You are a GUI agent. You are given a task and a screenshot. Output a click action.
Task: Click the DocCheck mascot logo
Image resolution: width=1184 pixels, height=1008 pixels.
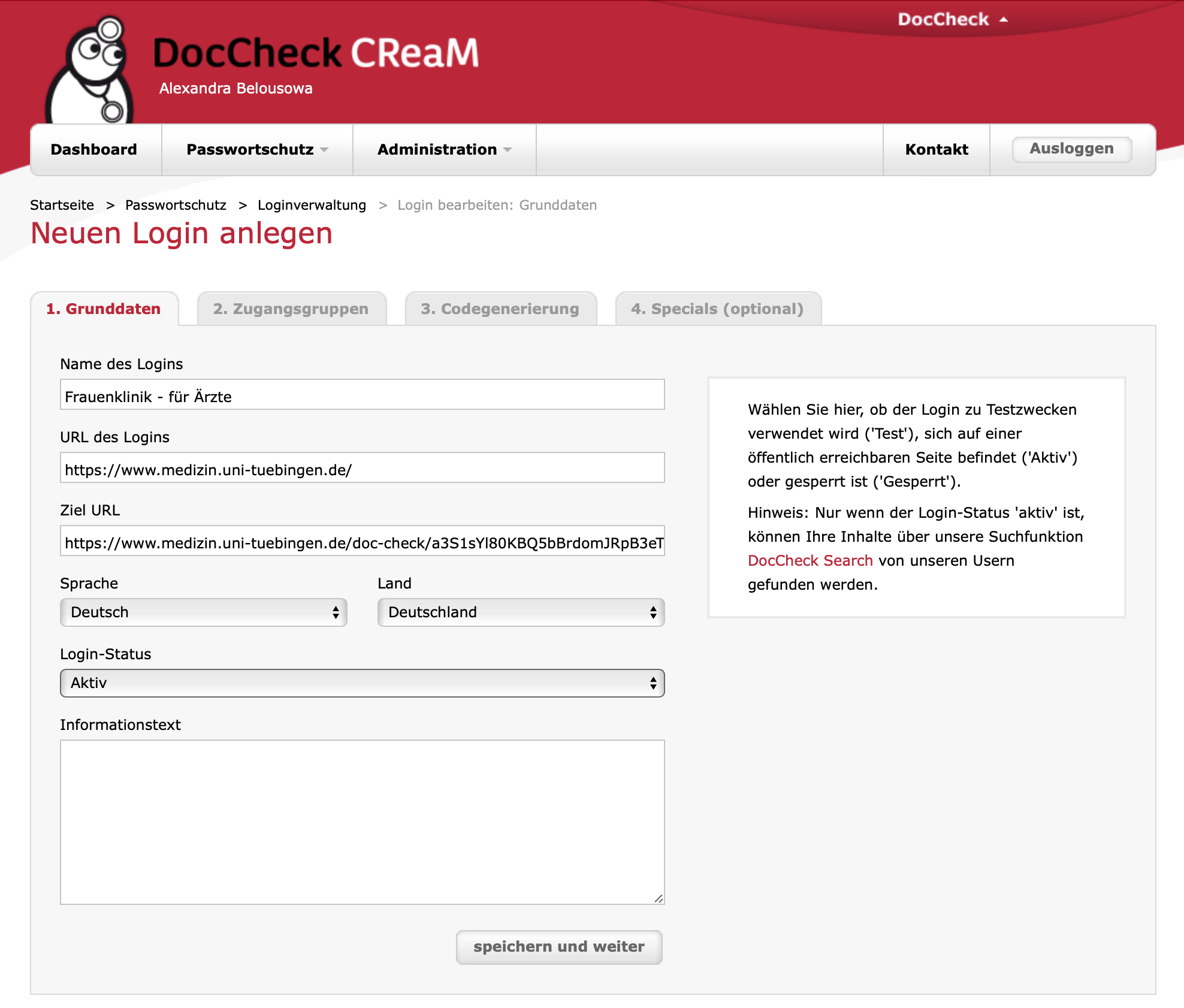click(x=90, y=70)
